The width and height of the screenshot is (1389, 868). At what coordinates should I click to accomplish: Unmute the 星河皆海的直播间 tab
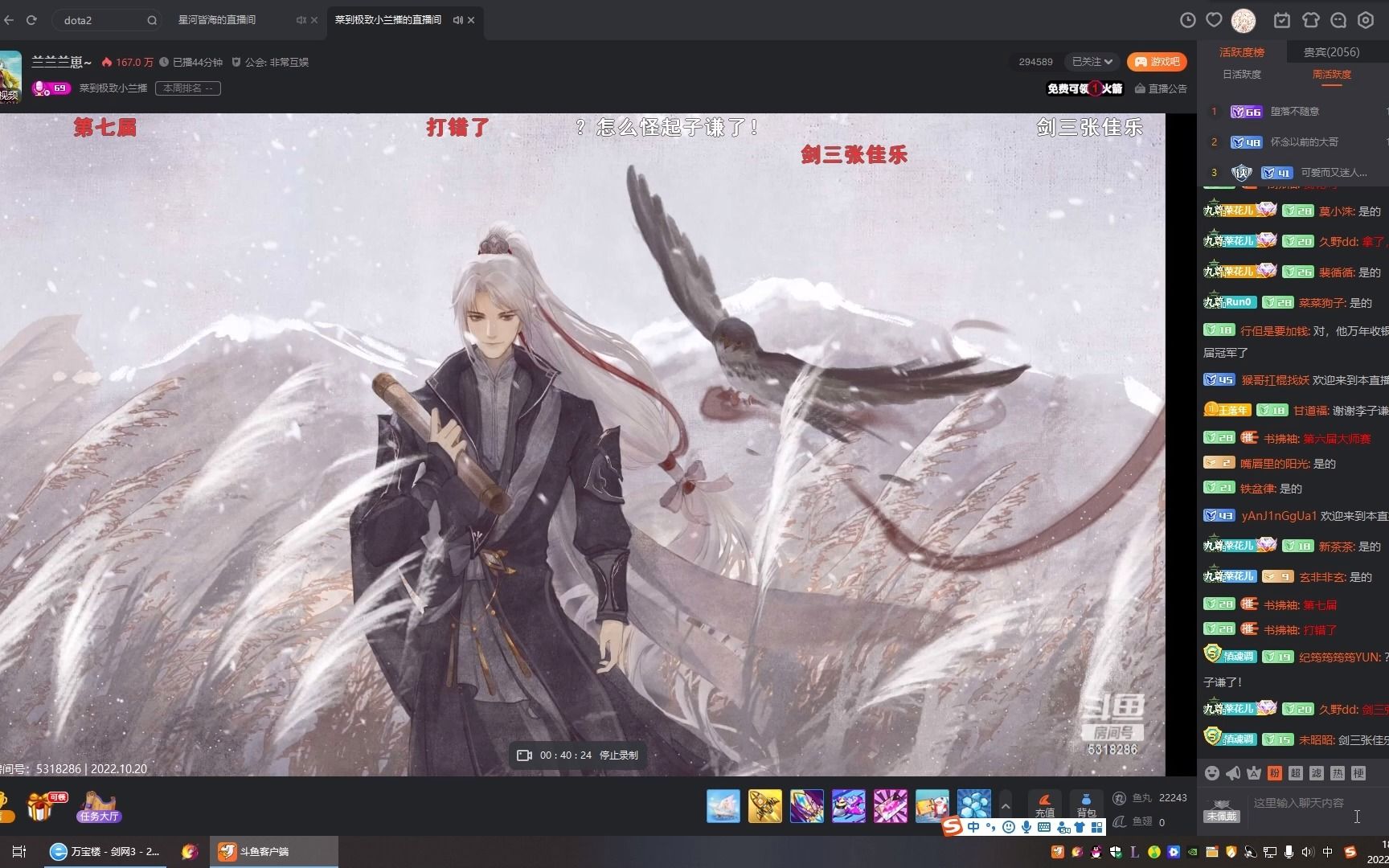click(301, 20)
